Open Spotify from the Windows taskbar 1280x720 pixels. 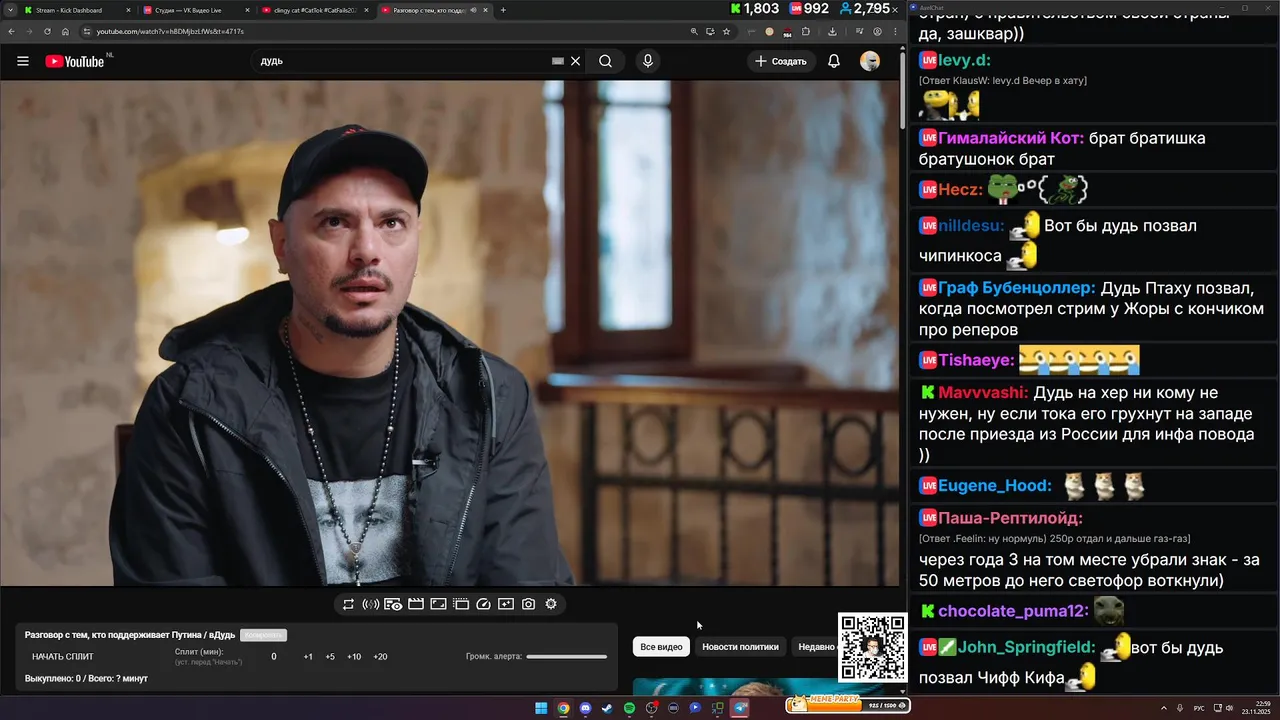pyautogui.click(x=629, y=708)
